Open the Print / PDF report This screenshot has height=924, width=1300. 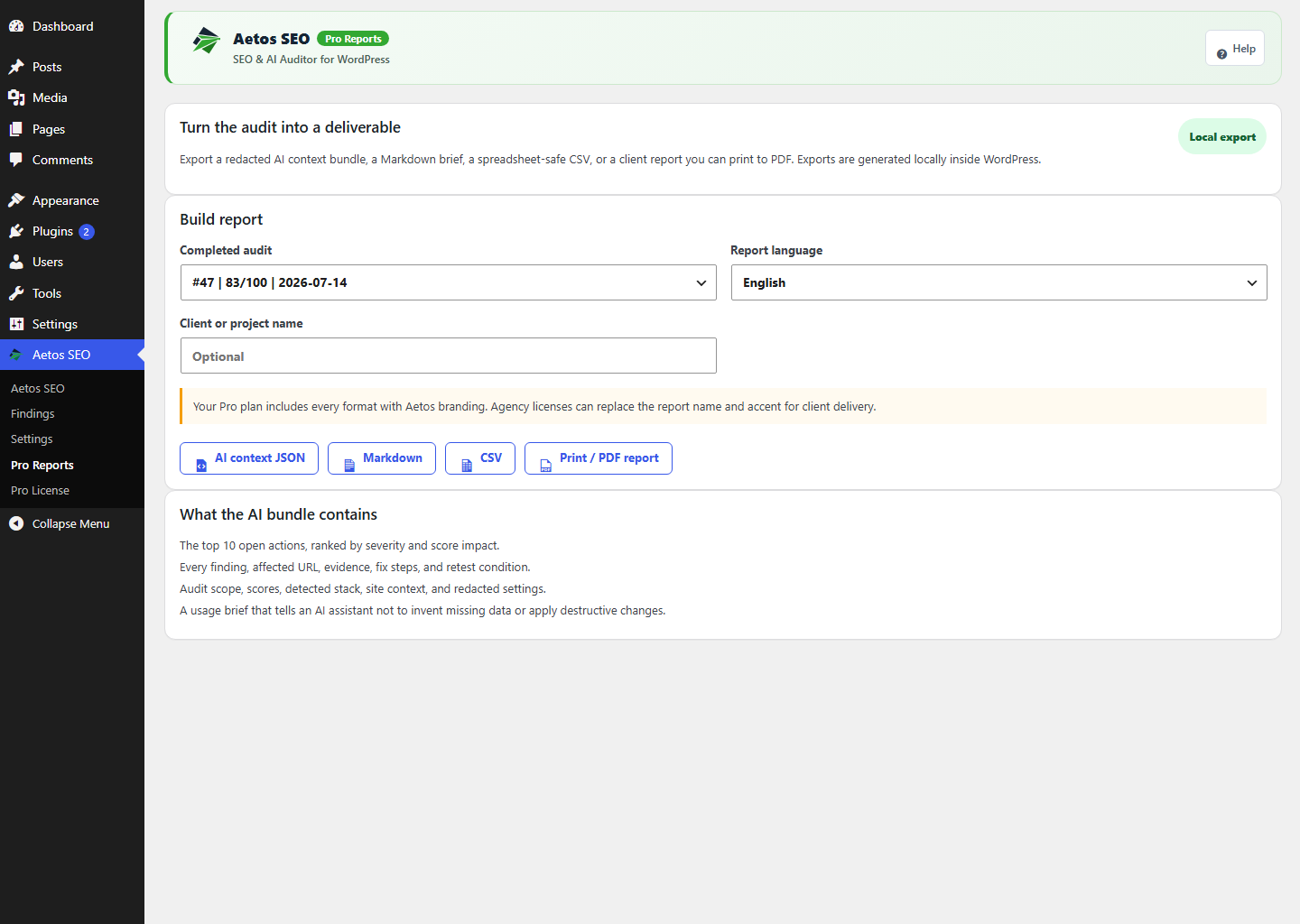pos(599,458)
